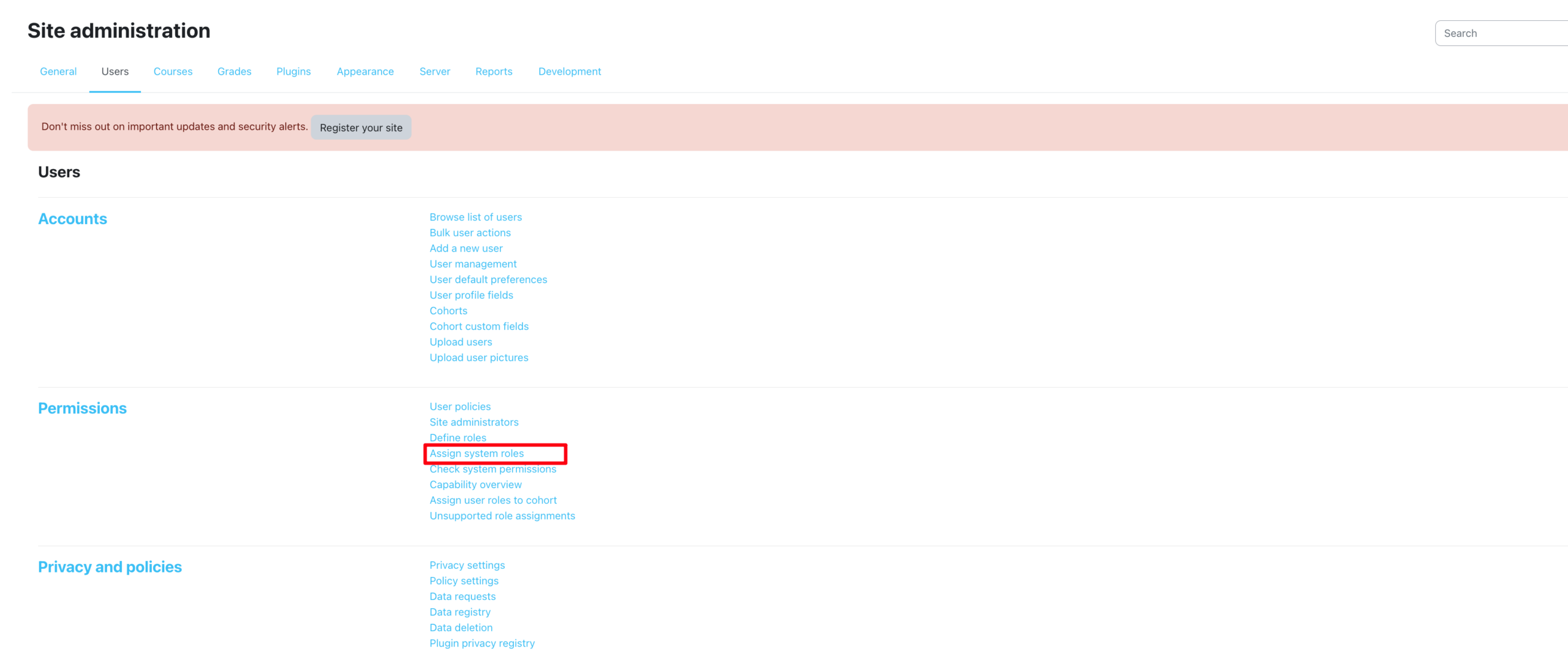The image size is (1568, 665).
Task: Open Plugin privacy registry
Action: point(481,643)
